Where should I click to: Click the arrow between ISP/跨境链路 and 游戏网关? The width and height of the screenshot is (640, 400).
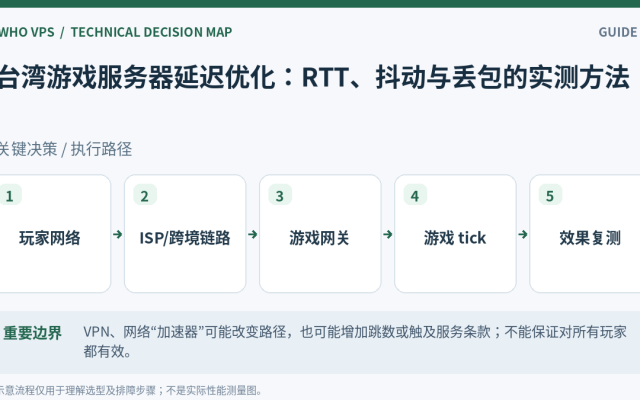coord(253,234)
